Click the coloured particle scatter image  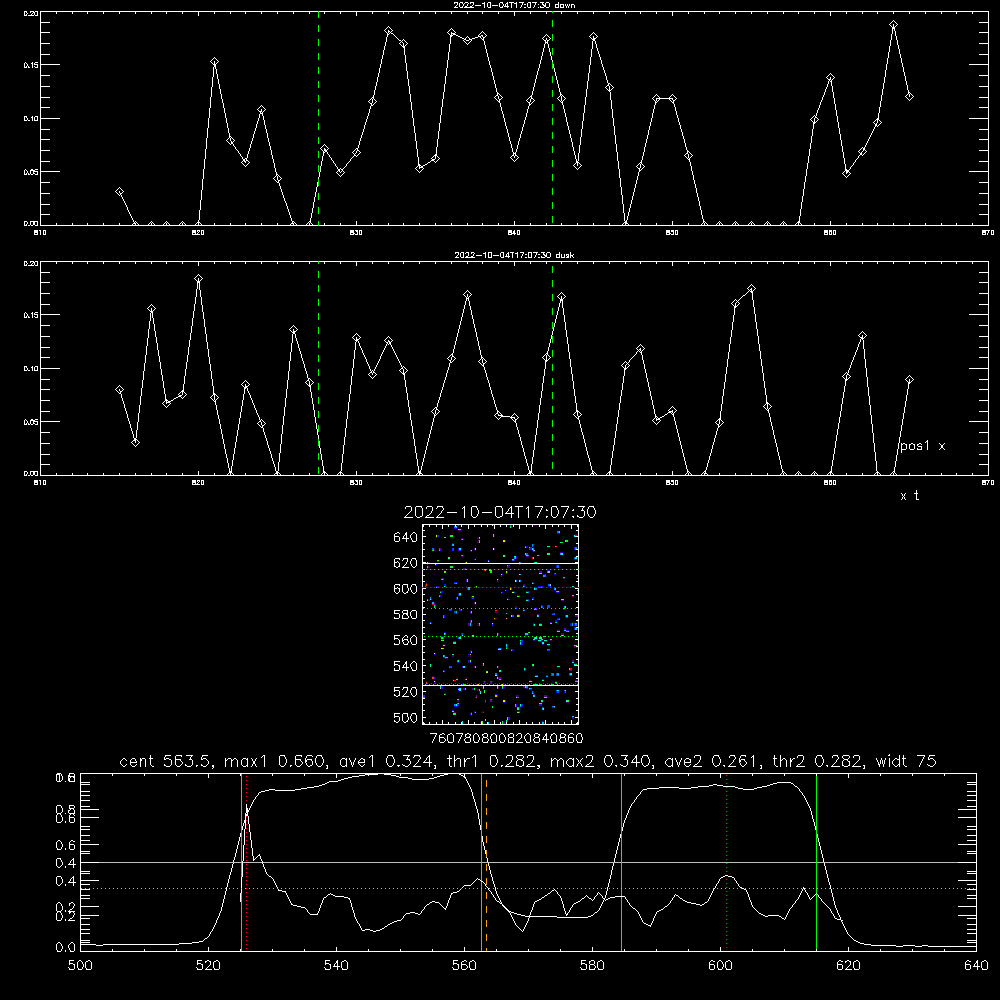coord(501,624)
